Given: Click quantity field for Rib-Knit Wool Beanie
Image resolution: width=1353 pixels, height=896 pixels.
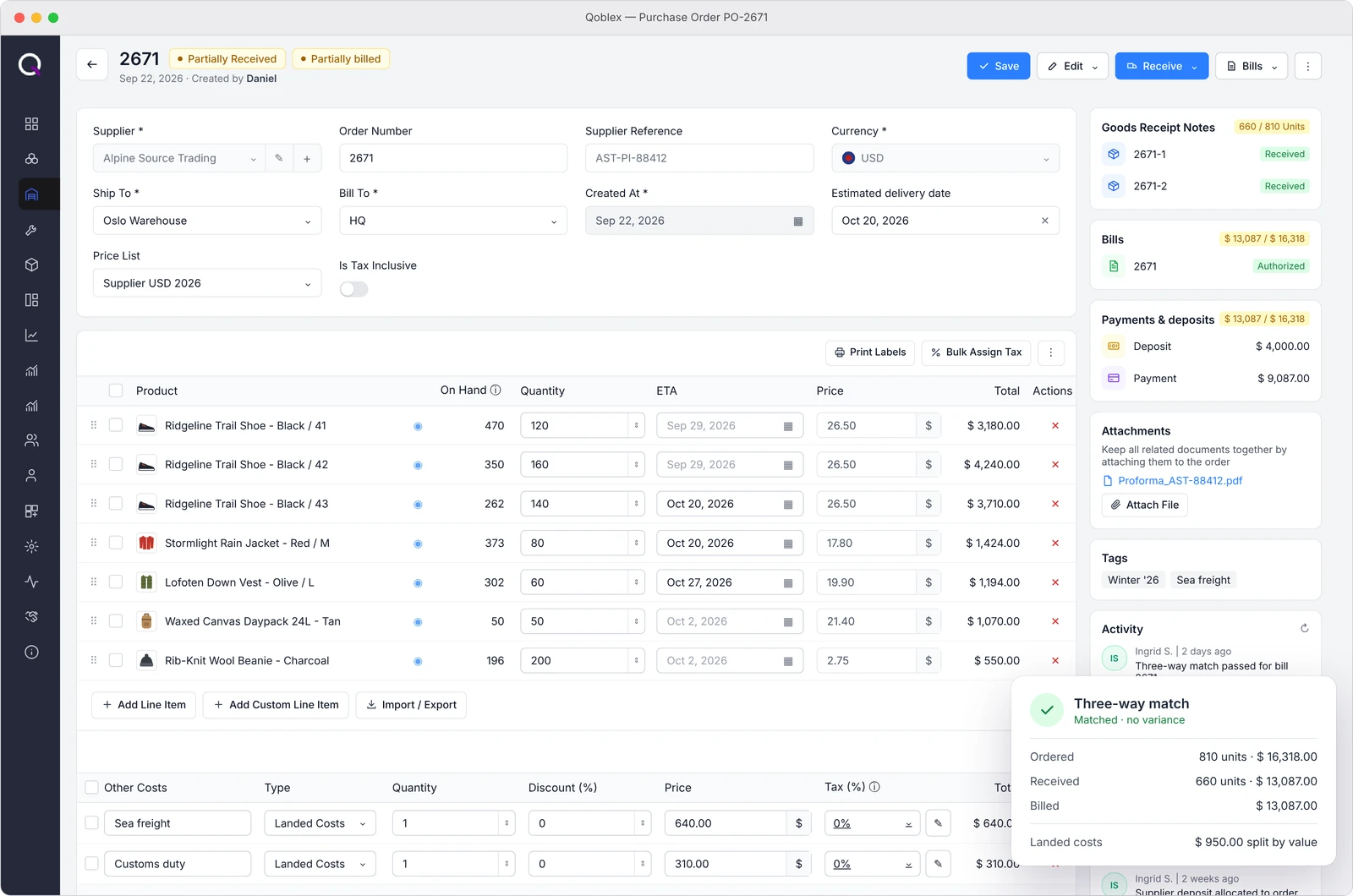Looking at the screenshot, I should pyautogui.click(x=575, y=661).
